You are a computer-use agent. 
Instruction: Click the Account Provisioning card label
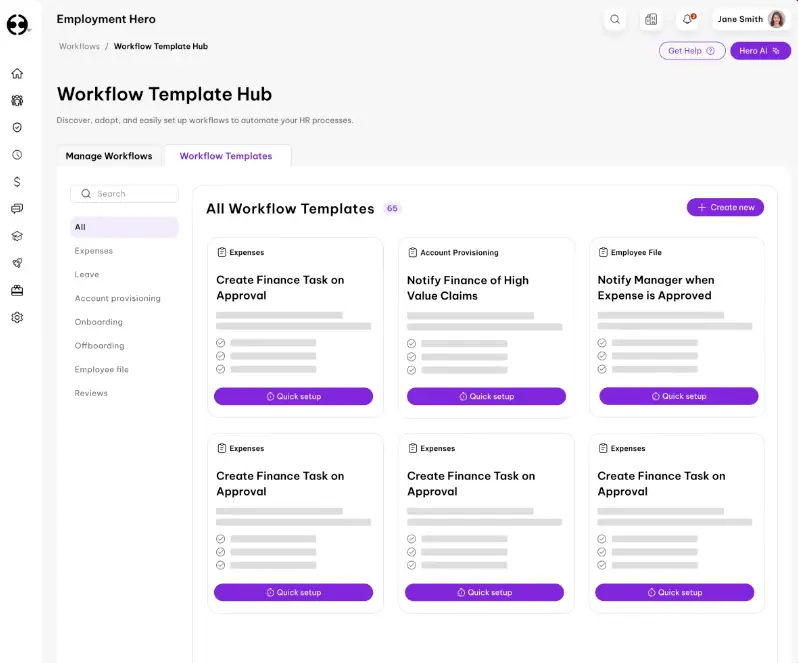pyautogui.click(x=459, y=252)
